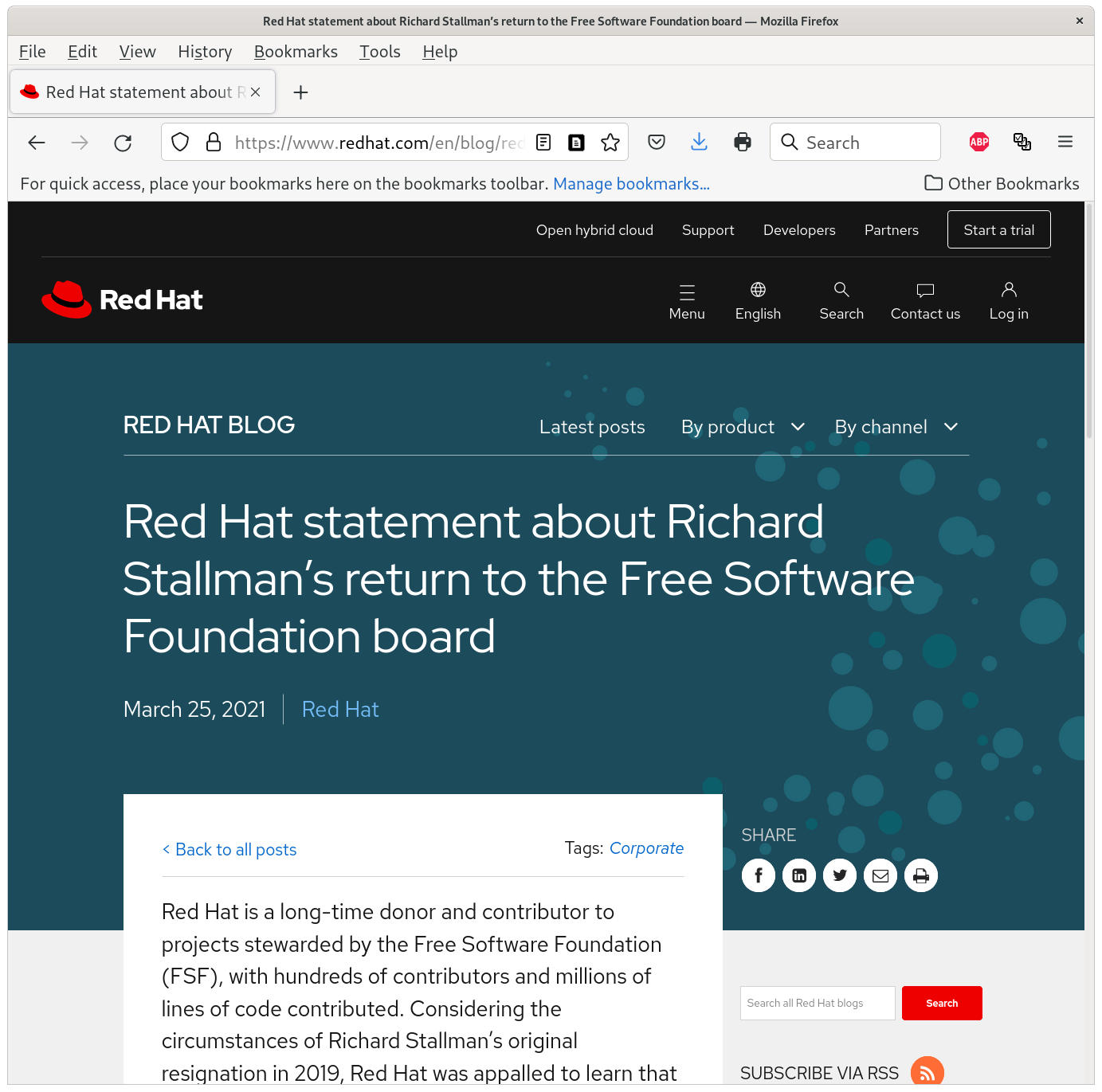Open the Manage bookmarks link

click(631, 184)
